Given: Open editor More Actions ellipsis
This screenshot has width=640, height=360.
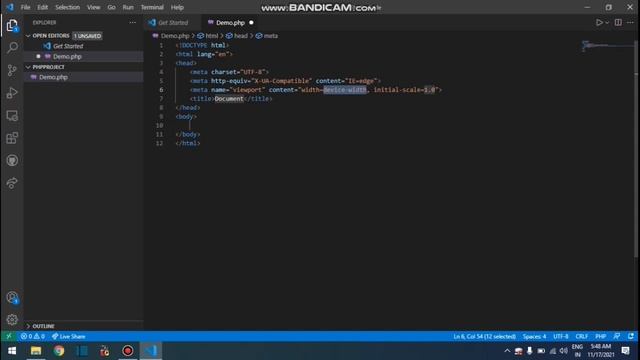Looking at the screenshot, I should pos(630,22).
